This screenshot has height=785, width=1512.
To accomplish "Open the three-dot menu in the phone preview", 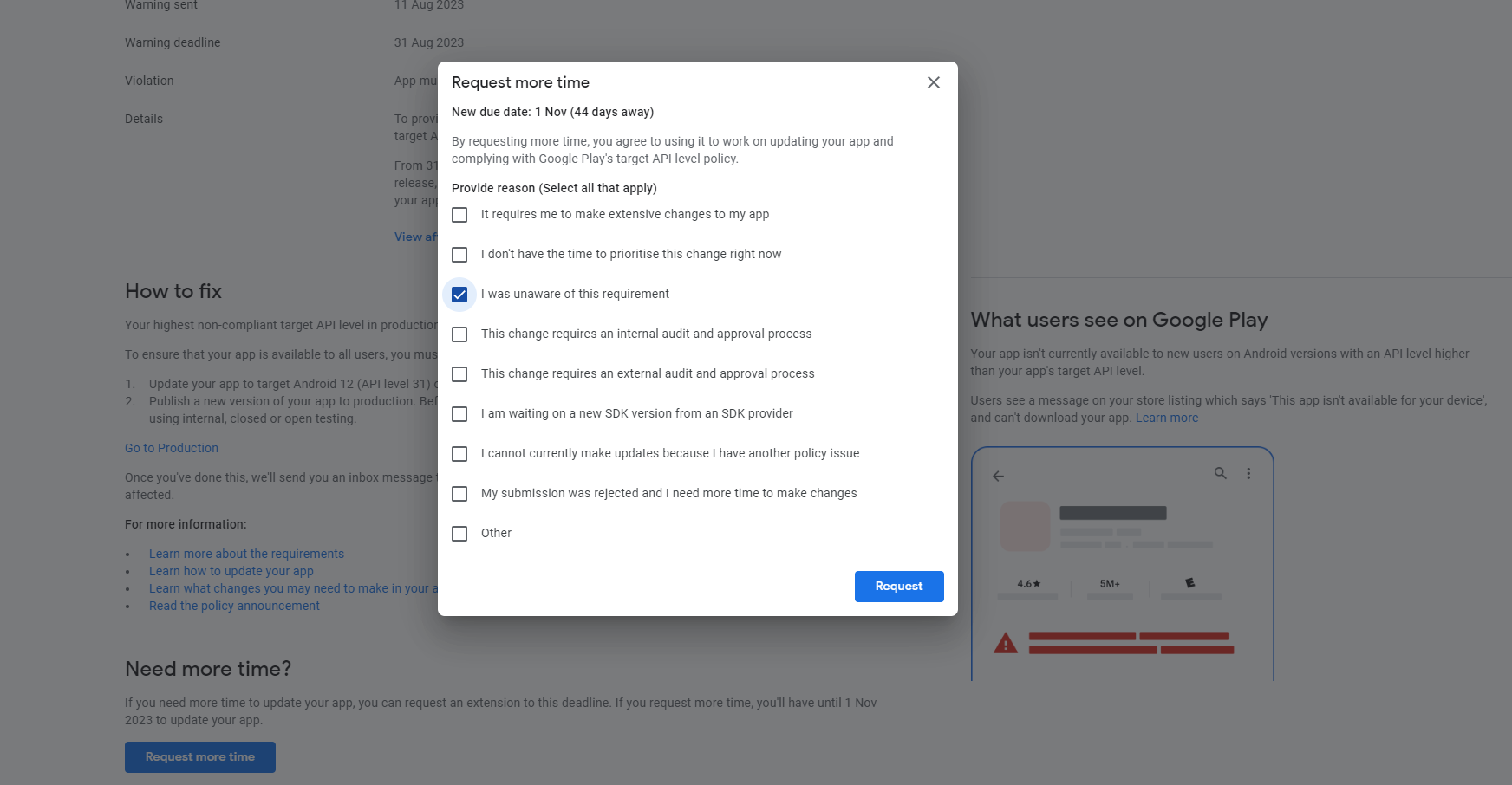I will click(1249, 473).
